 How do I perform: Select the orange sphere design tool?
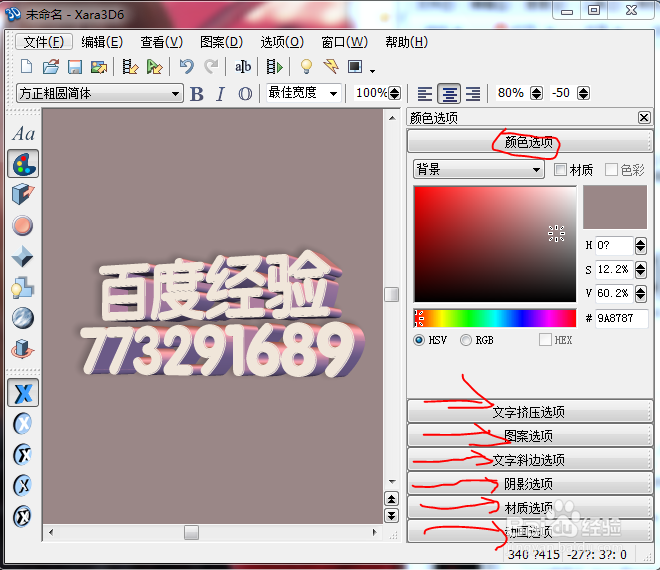[23, 226]
